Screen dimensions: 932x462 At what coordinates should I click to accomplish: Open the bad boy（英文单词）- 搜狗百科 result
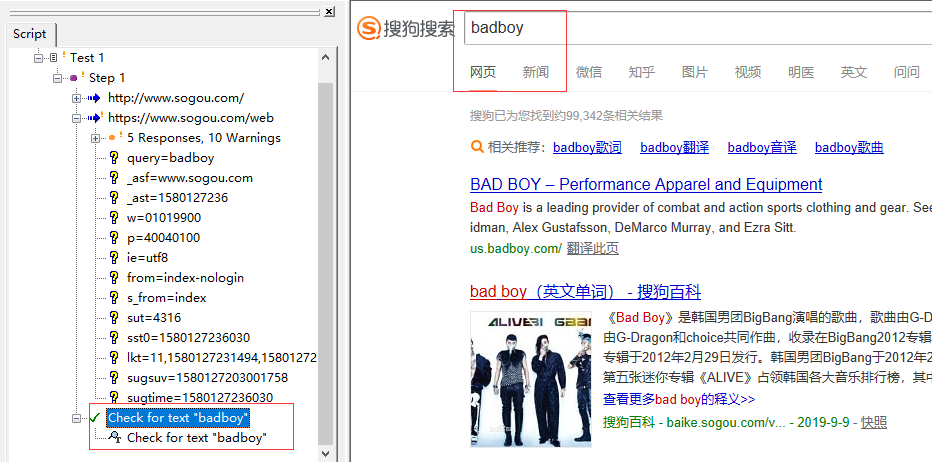pyautogui.click(x=585, y=292)
